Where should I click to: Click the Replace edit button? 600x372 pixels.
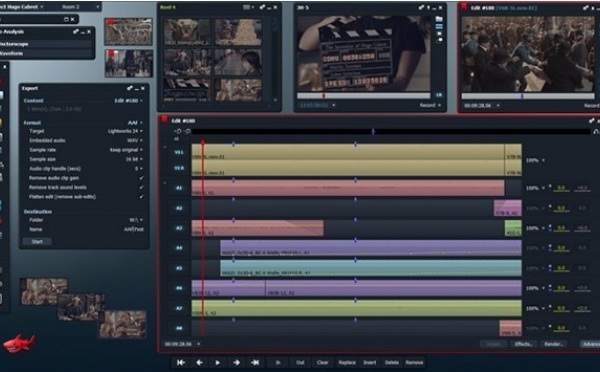[x=347, y=362]
